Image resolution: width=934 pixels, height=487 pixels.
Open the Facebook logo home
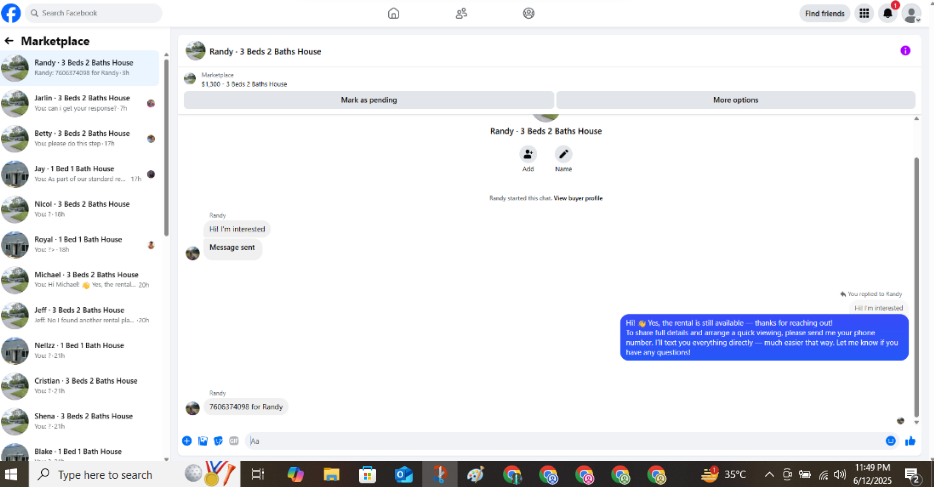click(11, 13)
